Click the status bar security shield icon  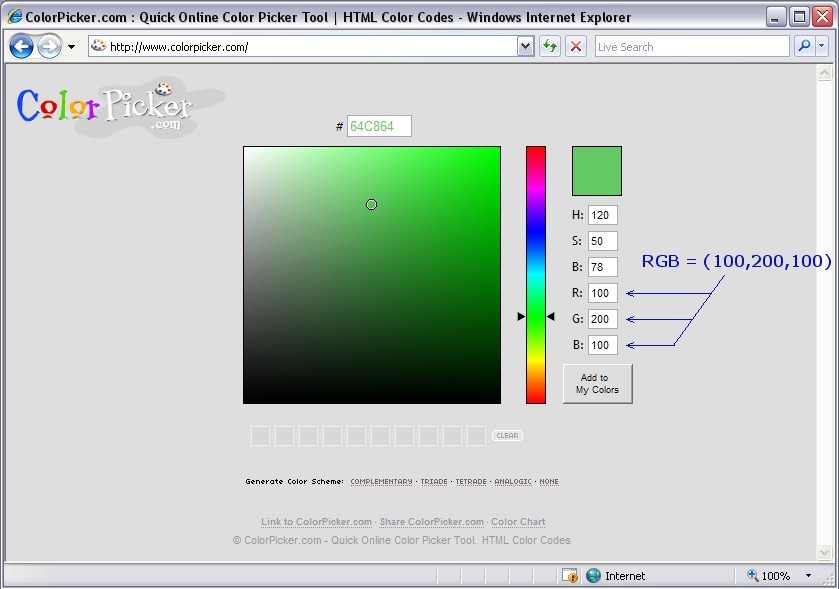tap(570, 576)
